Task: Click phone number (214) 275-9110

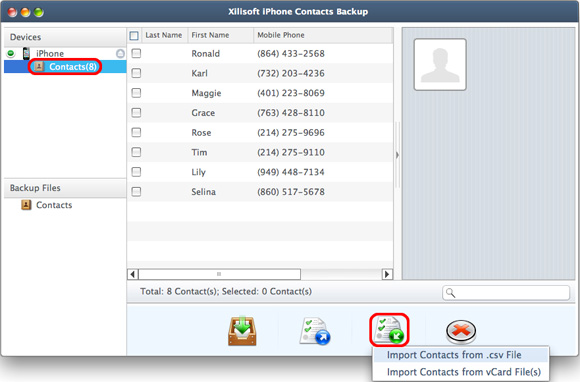Action: (291, 152)
